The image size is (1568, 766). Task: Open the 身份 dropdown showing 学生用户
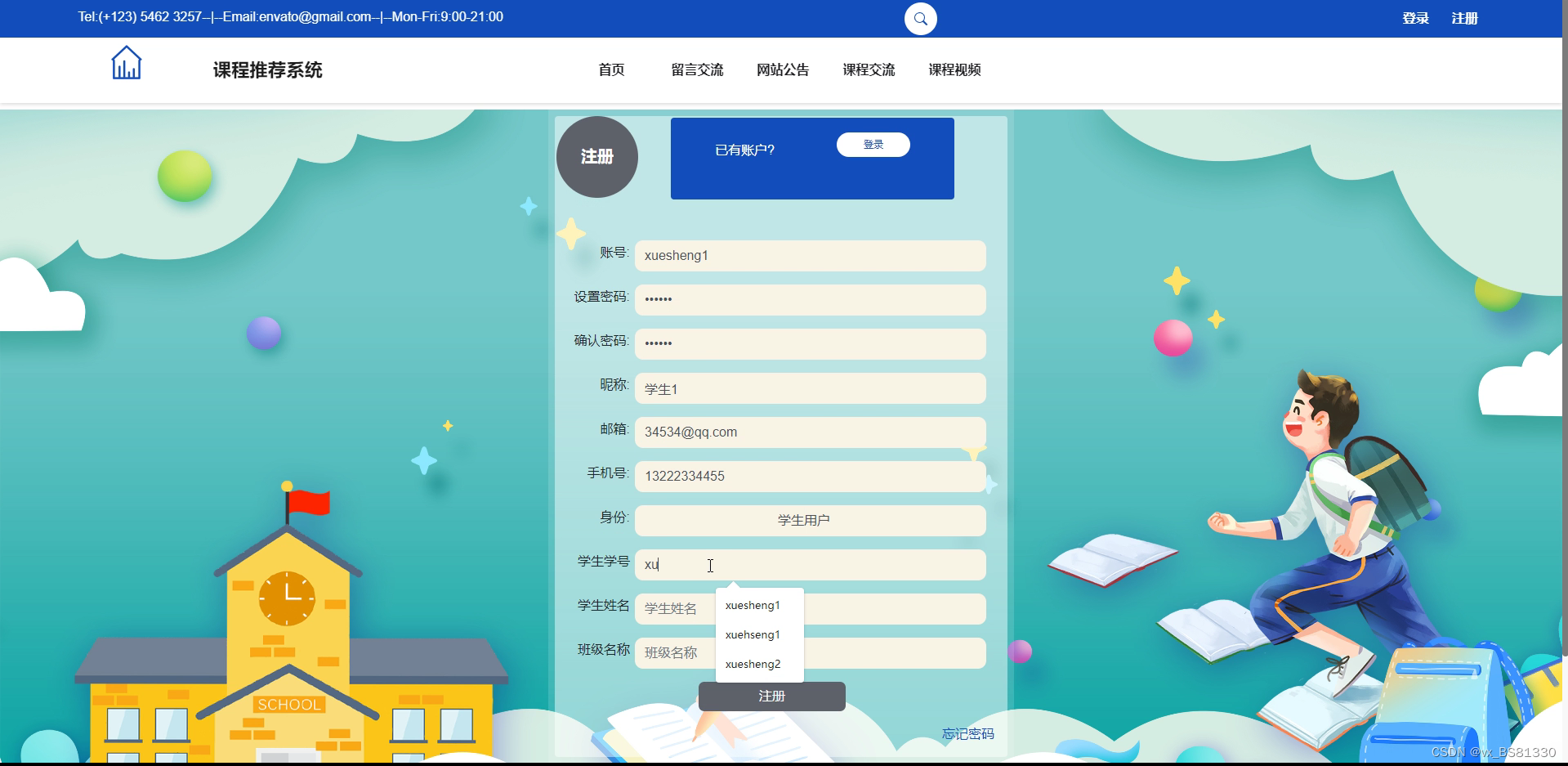click(811, 521)
